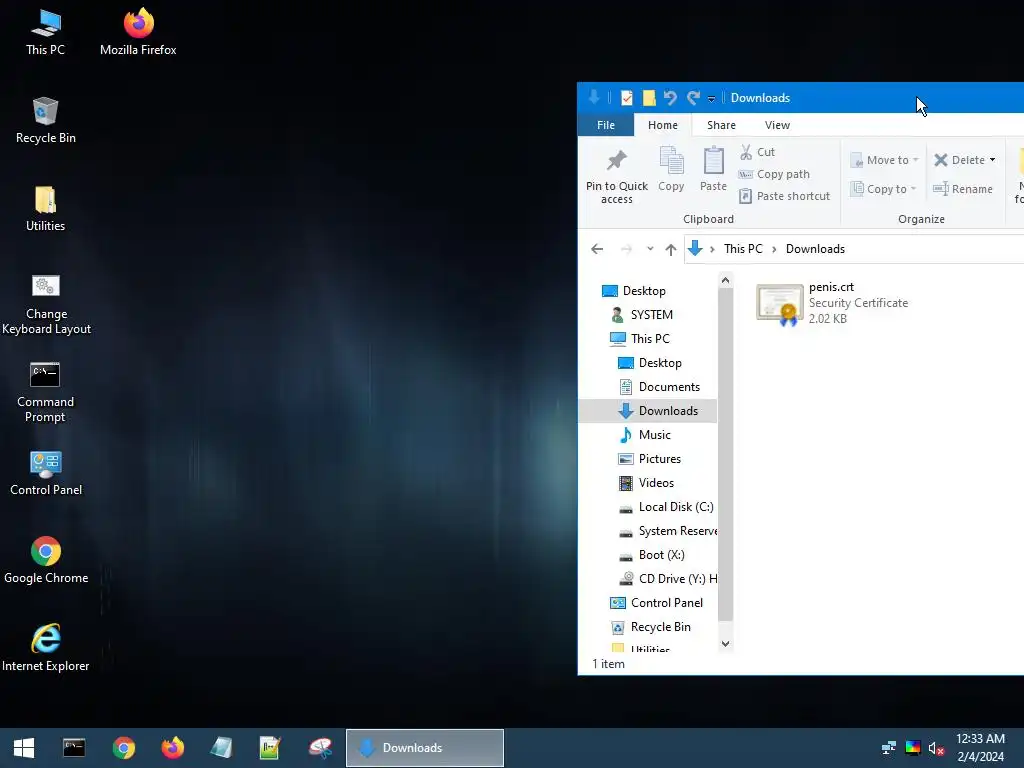Open Firefox from the taskbar
The width and height of the screenshot is (1024, 768).
172,748
